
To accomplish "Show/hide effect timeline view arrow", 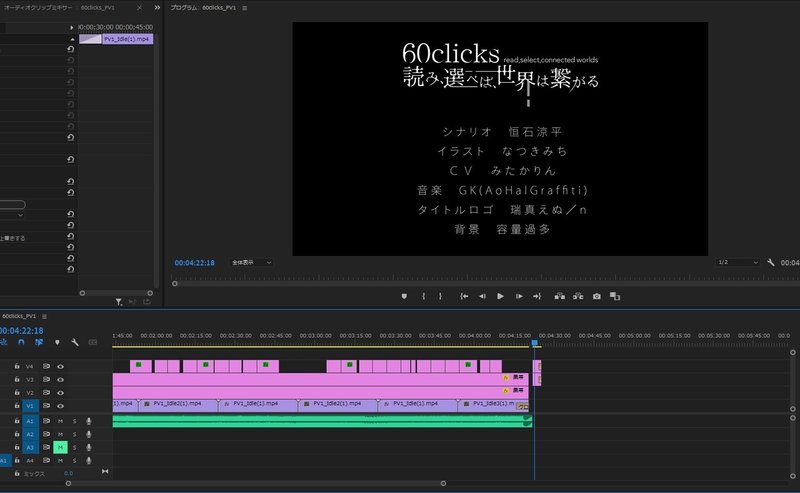I will pos(71,27).
